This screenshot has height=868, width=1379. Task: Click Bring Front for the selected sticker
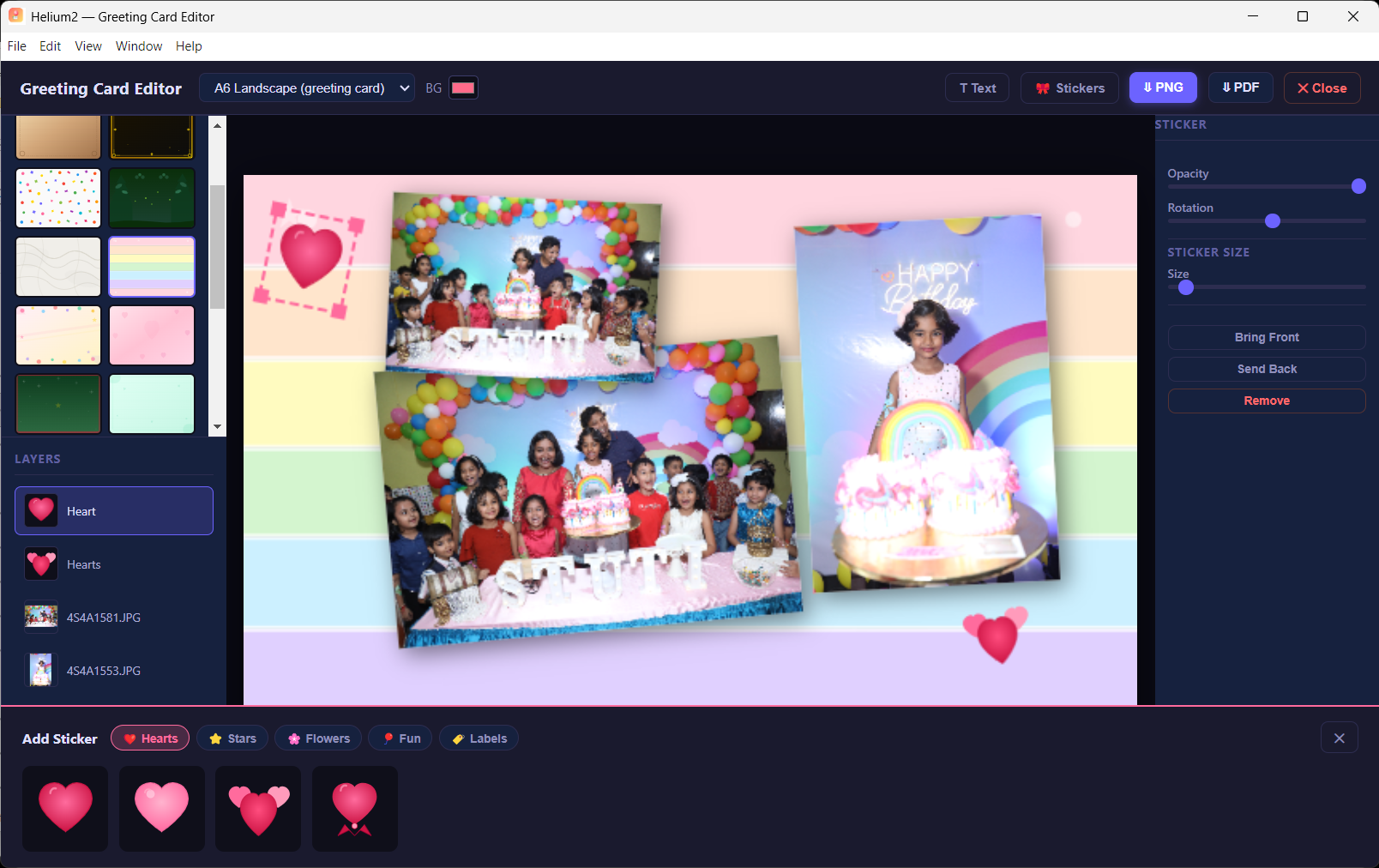click(x=1267, y=337)
